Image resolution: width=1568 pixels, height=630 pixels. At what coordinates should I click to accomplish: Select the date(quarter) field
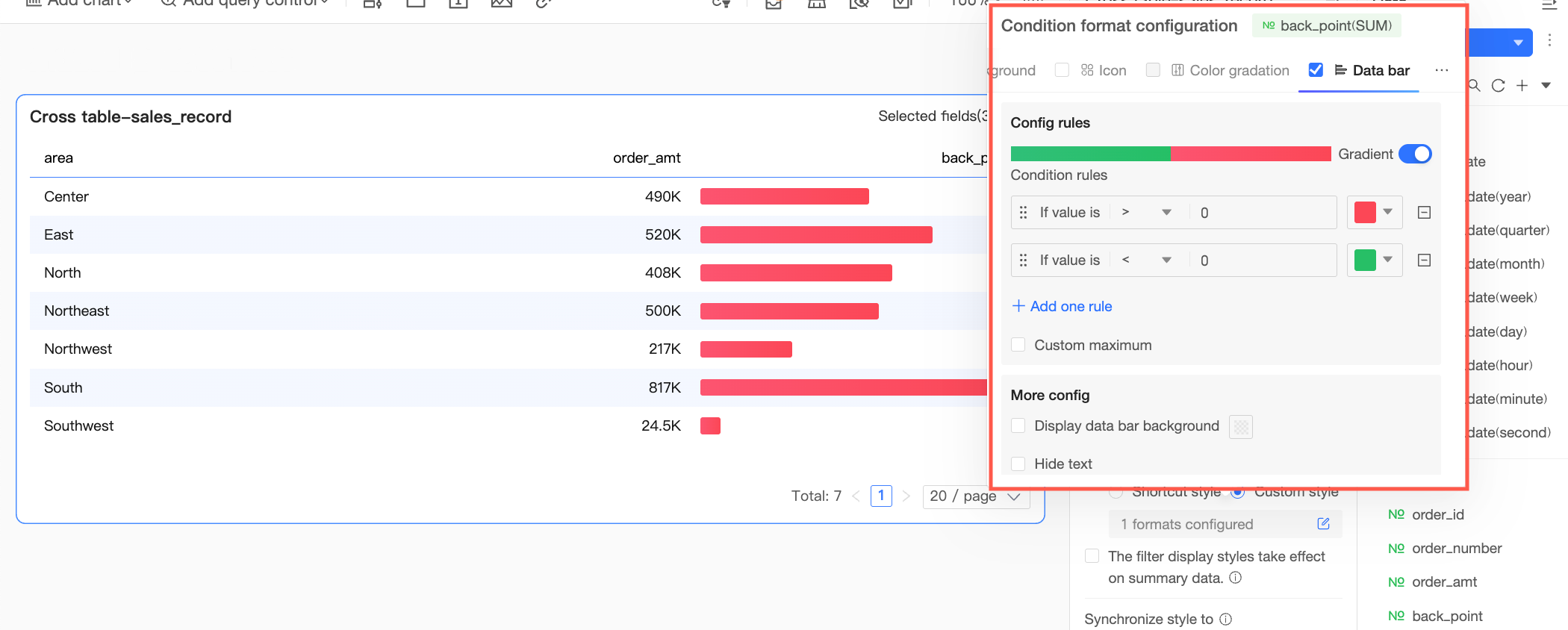tap(1508, 230)
